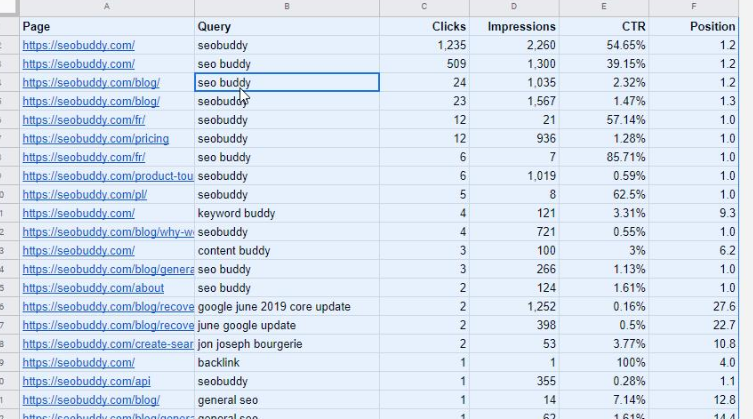Open seobuddy.com link with 1,235 clicks
Screen dimensions: 753x419
click(x=78, y=45)
